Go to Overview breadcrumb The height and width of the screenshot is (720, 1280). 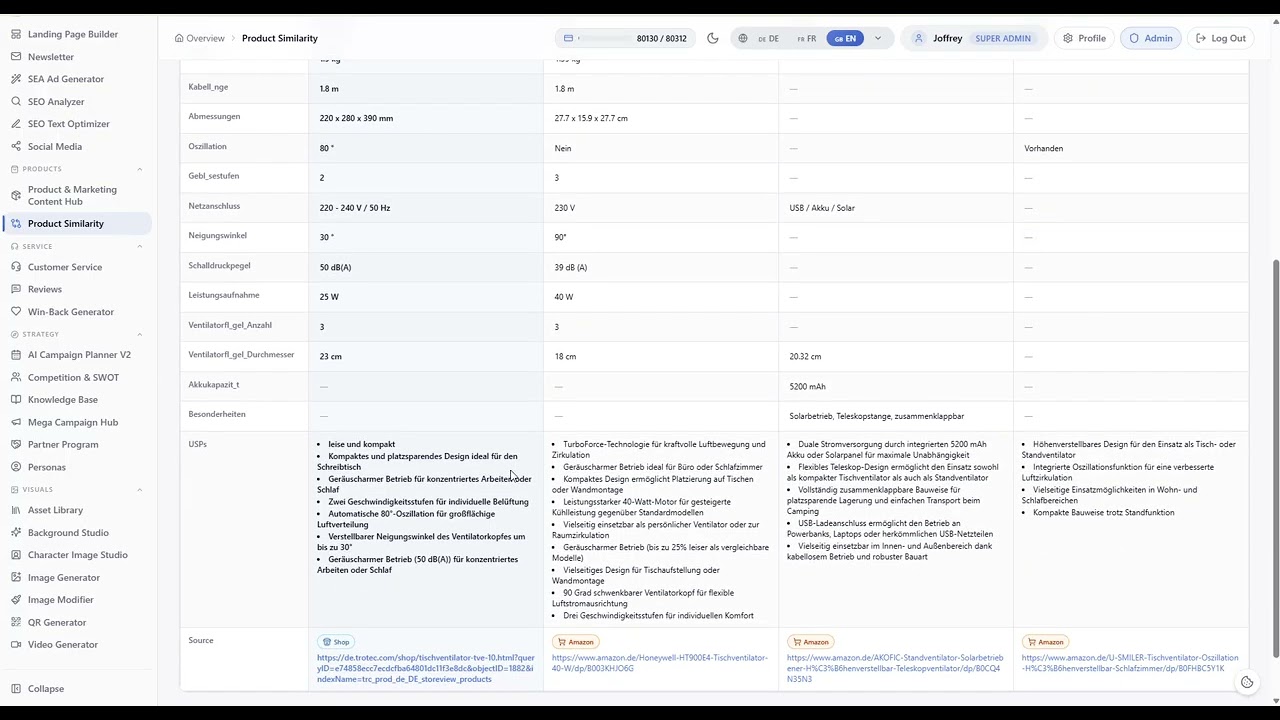199,39
